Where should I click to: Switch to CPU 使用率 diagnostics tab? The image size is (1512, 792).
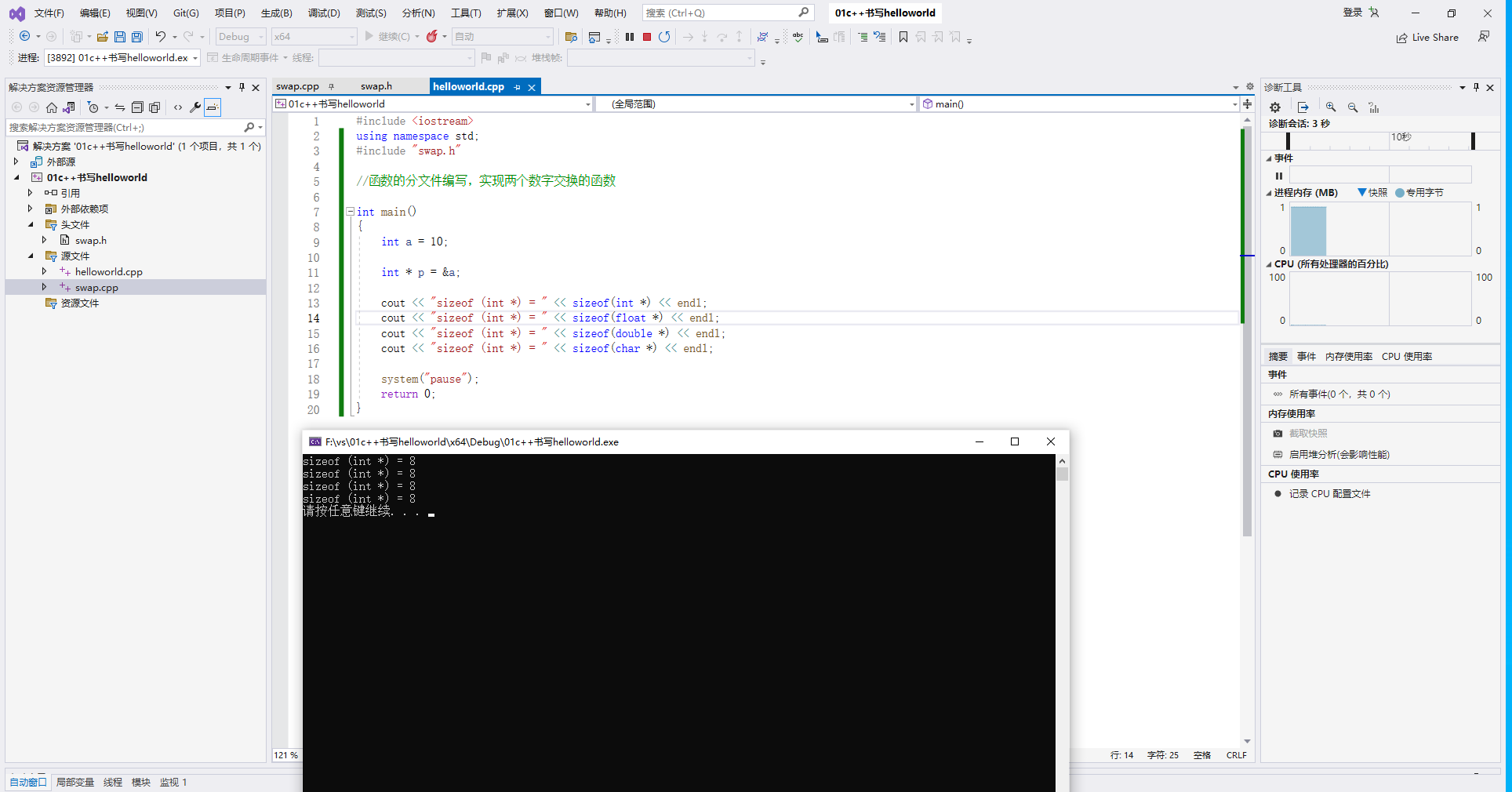click(1407, 356)
